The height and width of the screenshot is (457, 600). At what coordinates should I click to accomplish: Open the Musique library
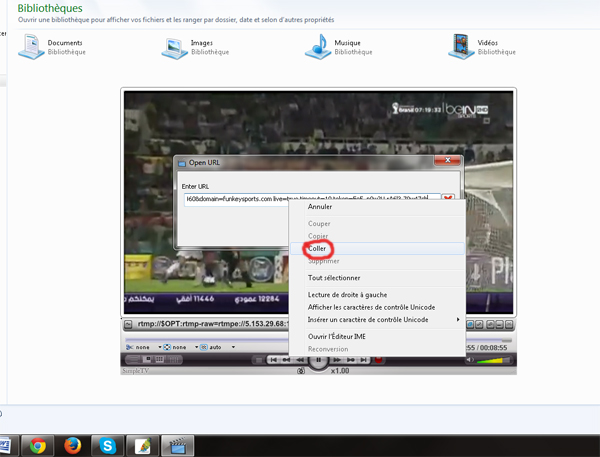(x=339, y=47)
